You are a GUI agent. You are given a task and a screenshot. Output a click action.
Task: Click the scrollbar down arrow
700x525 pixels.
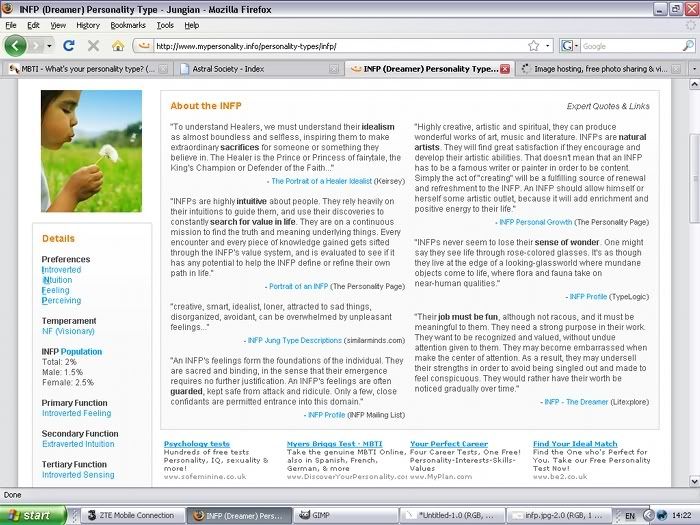(x=694, y=481)
